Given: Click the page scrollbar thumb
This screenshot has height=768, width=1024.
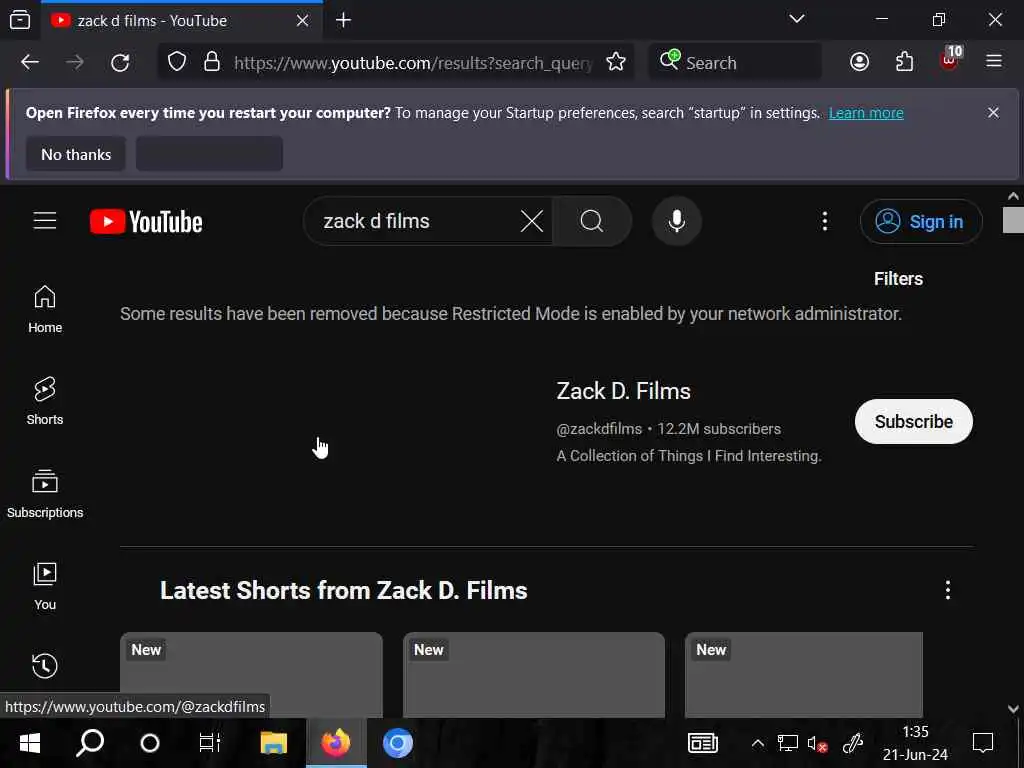Looking at the screenshot, I should [1013, 220].
